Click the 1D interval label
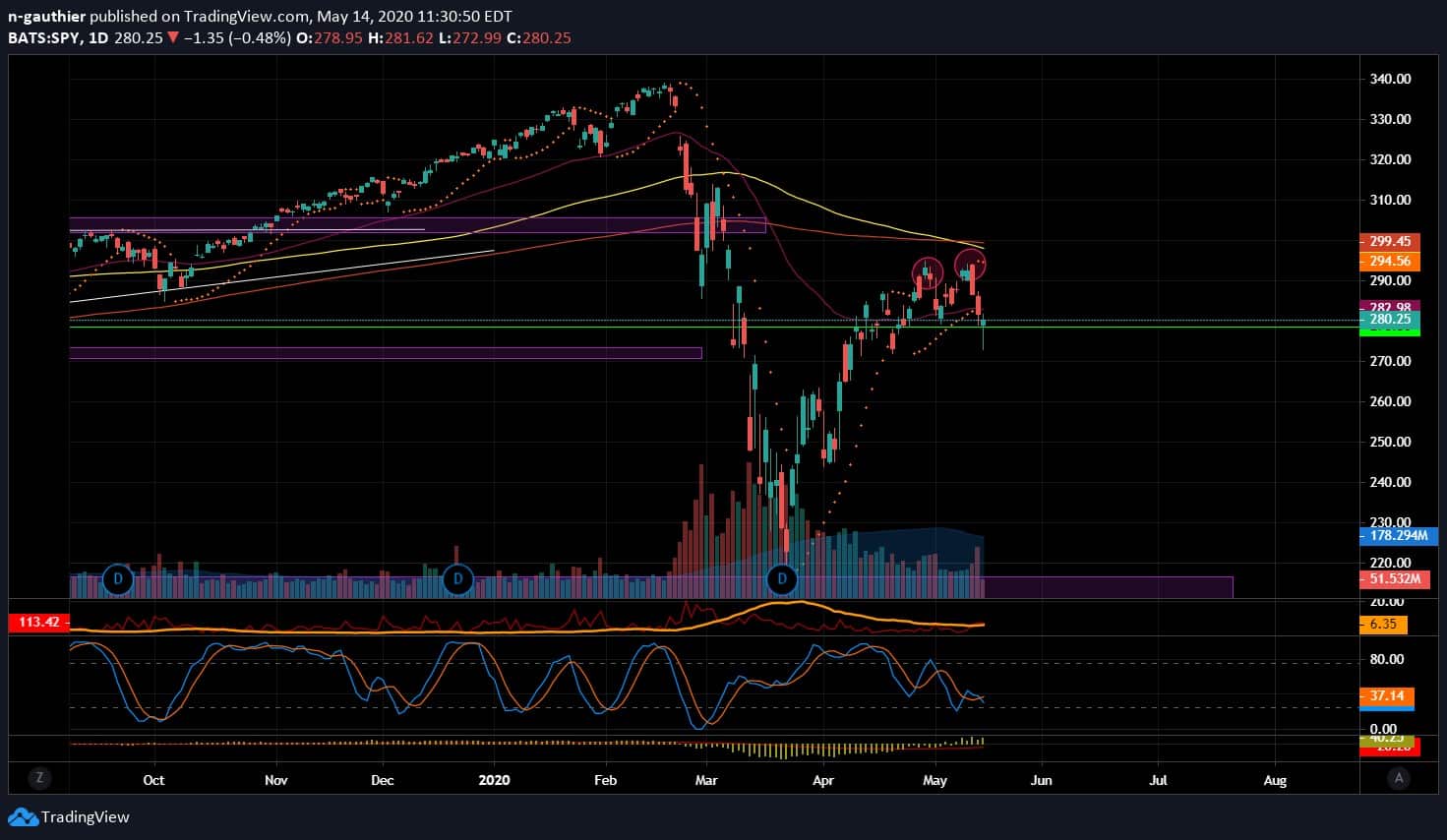This screenshot has height=840, width=1447. pyautogui.click(x=97, y=38)
